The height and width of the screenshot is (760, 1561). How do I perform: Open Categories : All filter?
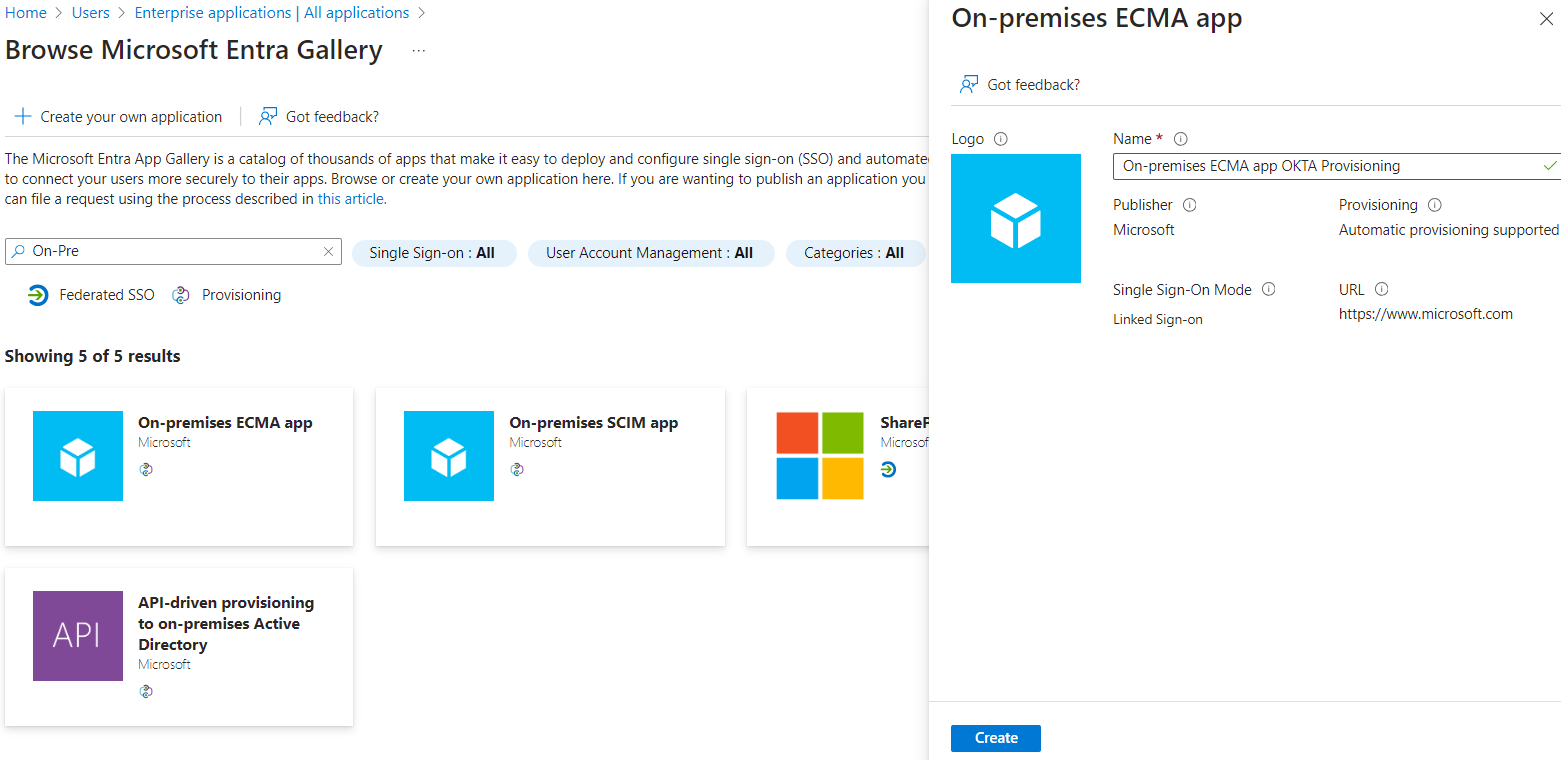click(855, 253)
